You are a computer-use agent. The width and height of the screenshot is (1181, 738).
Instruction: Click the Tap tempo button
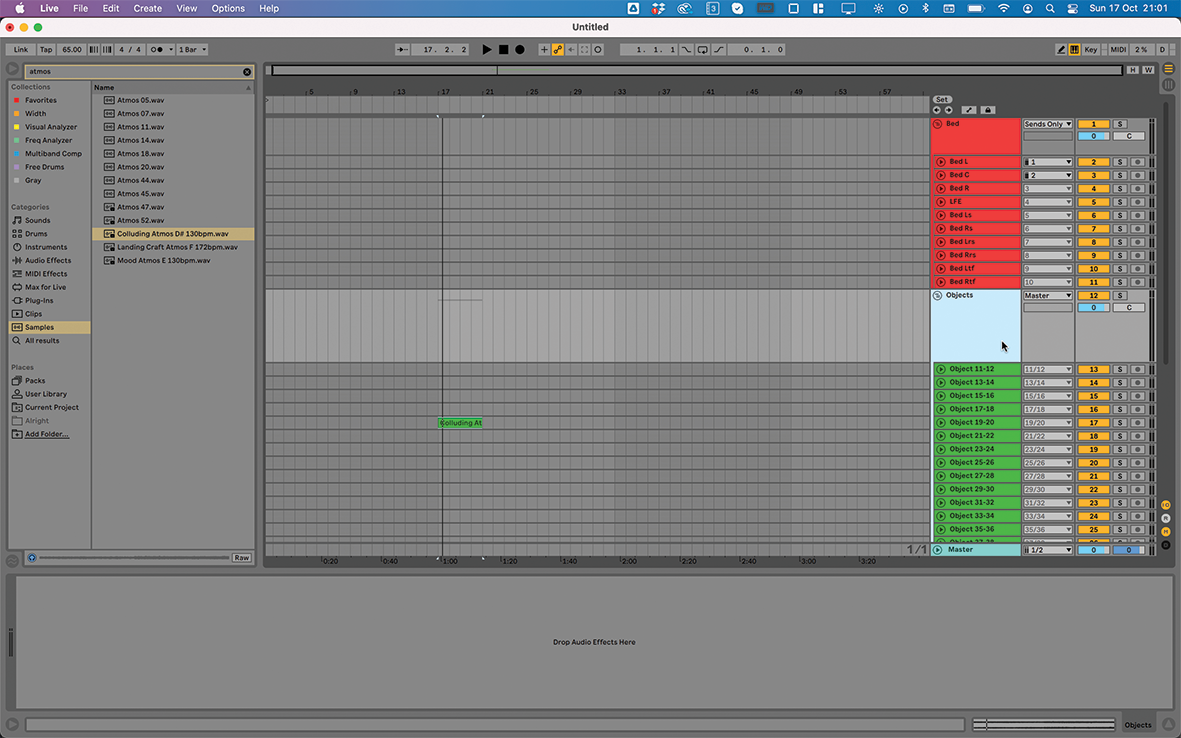(x=44, y=48)
